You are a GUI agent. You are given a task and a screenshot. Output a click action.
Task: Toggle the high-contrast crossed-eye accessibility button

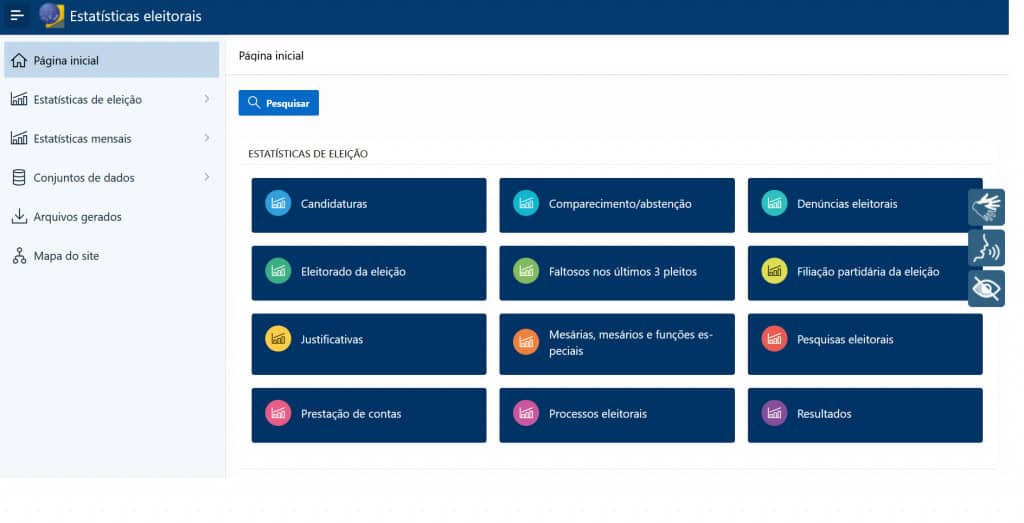(x=986, y=289)
